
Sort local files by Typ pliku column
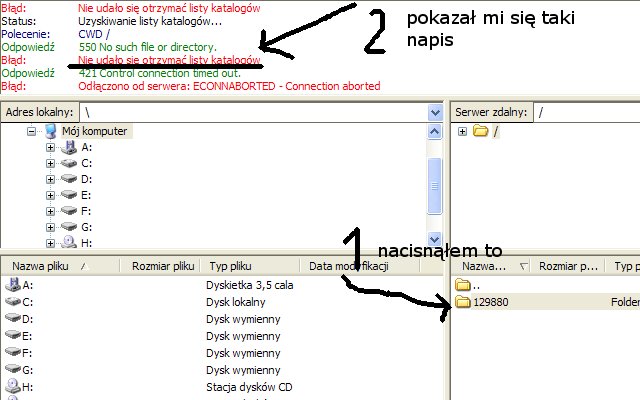tap(250, 267)
